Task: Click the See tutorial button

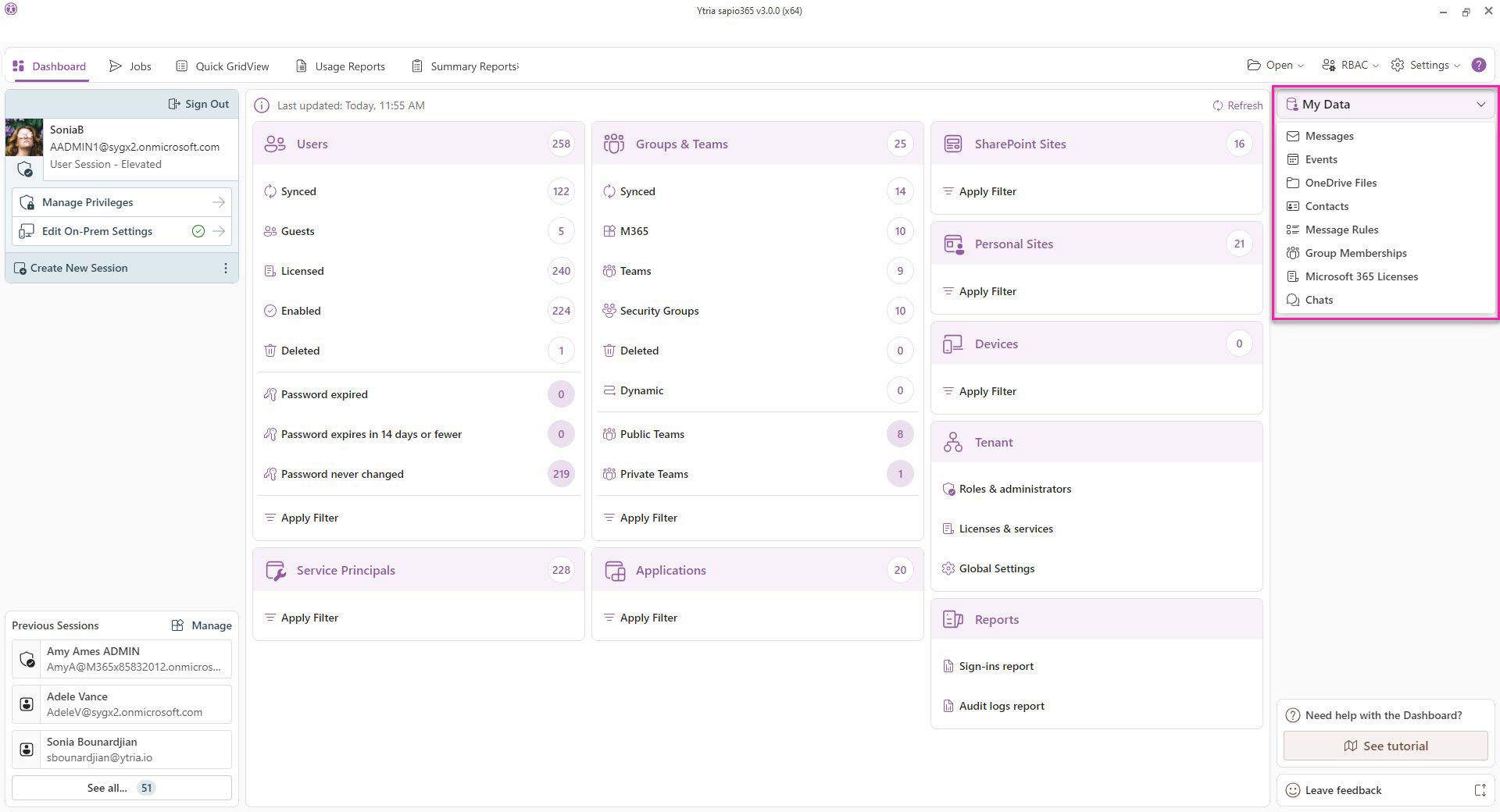Action: 1385,746
